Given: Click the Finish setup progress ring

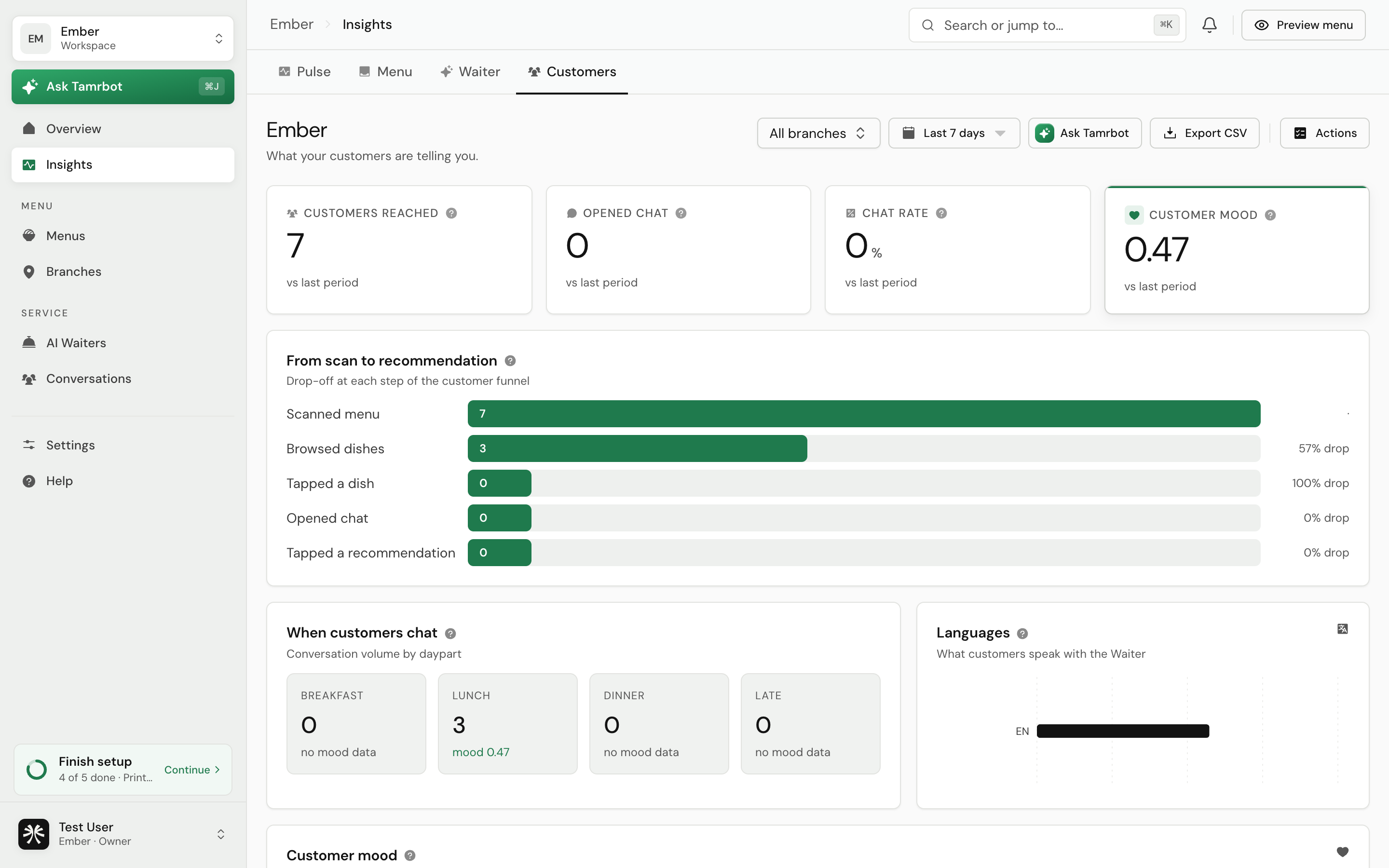Looking at the screenshot, I should coord(37,769).
